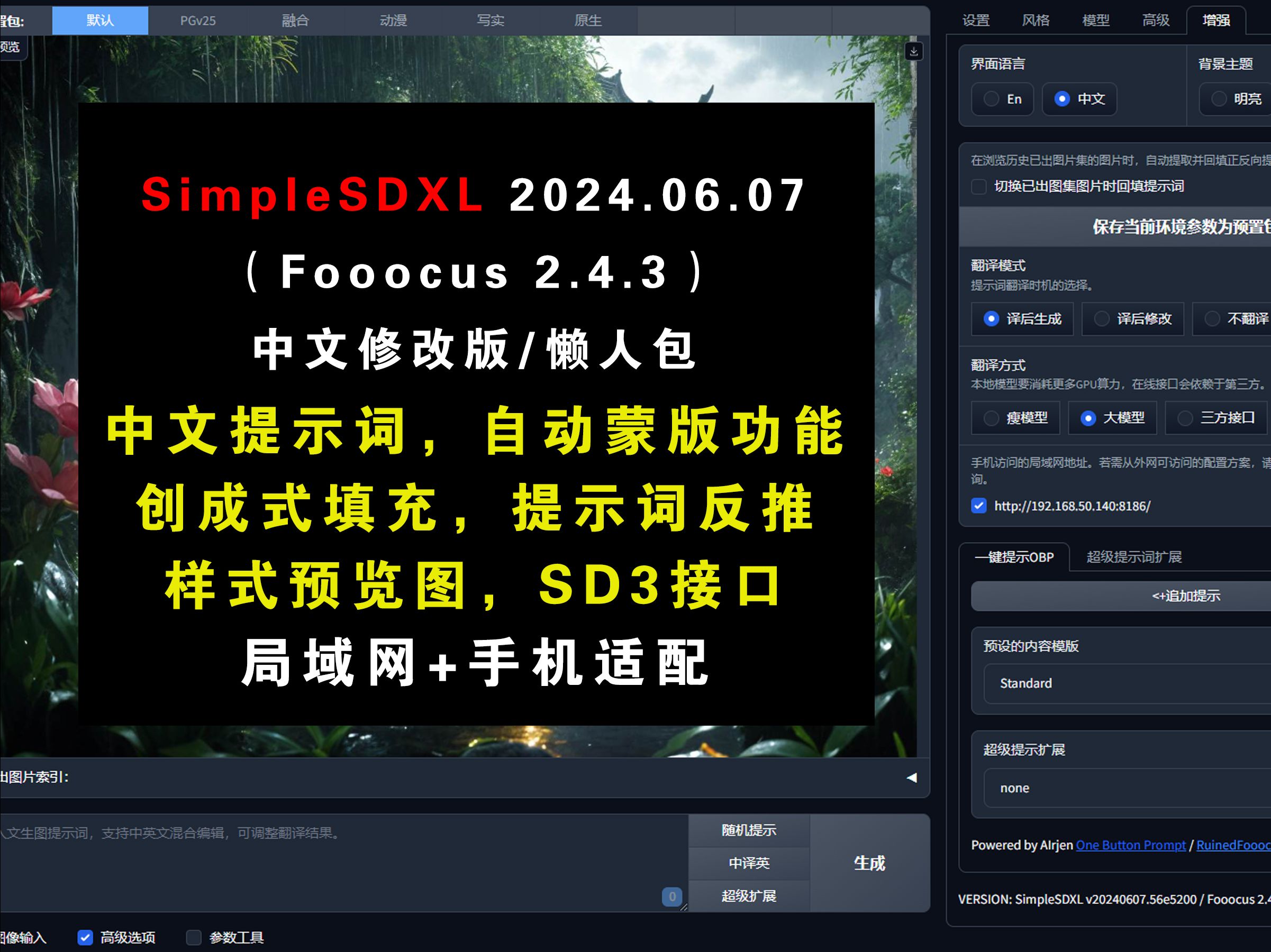Click the generated image preview

click(x=459, y=396)
